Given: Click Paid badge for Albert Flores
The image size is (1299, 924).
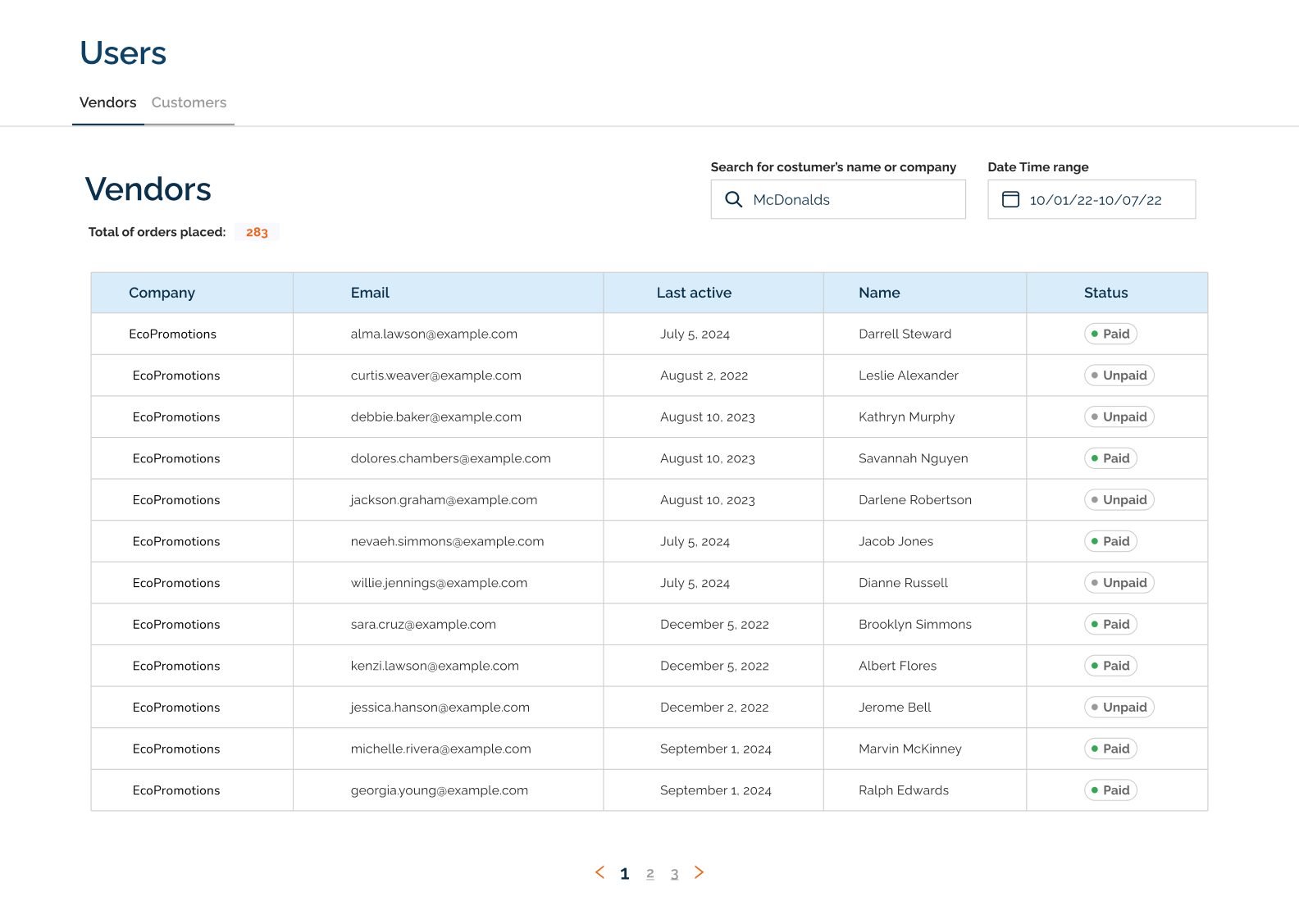Looking at the screenshot, I should 1110,666.
